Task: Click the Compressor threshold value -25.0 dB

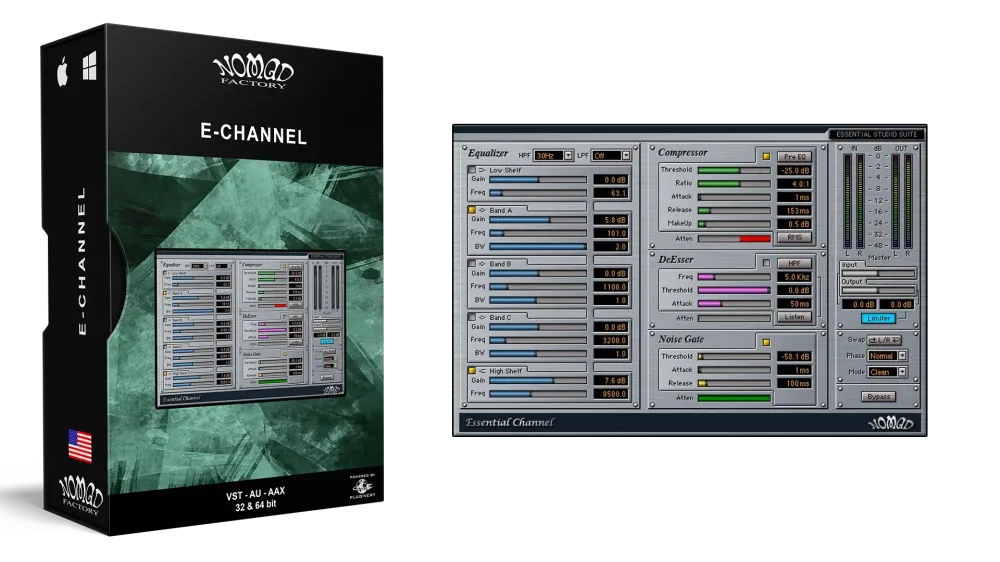Action: coord(795,170)
